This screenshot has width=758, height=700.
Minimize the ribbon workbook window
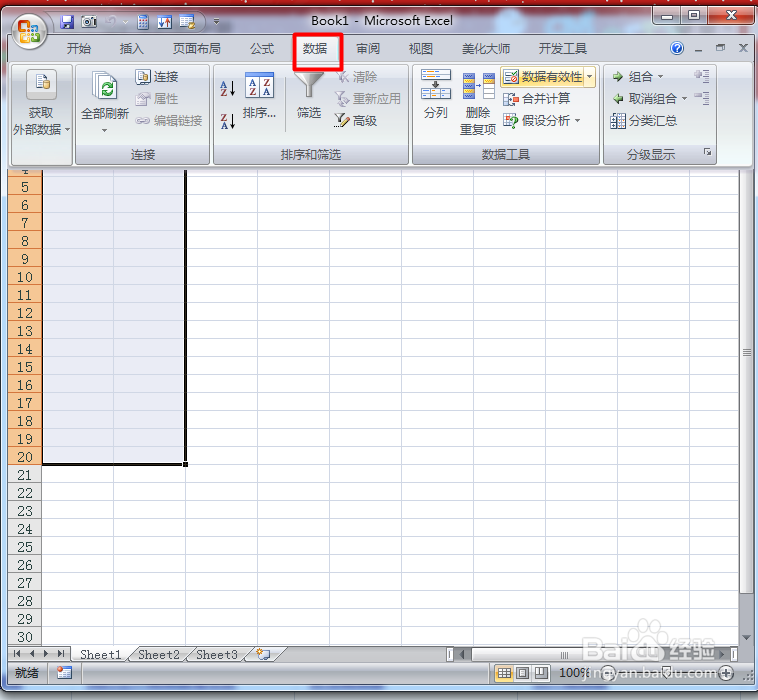pyautogui.click(x=698, y=48)
